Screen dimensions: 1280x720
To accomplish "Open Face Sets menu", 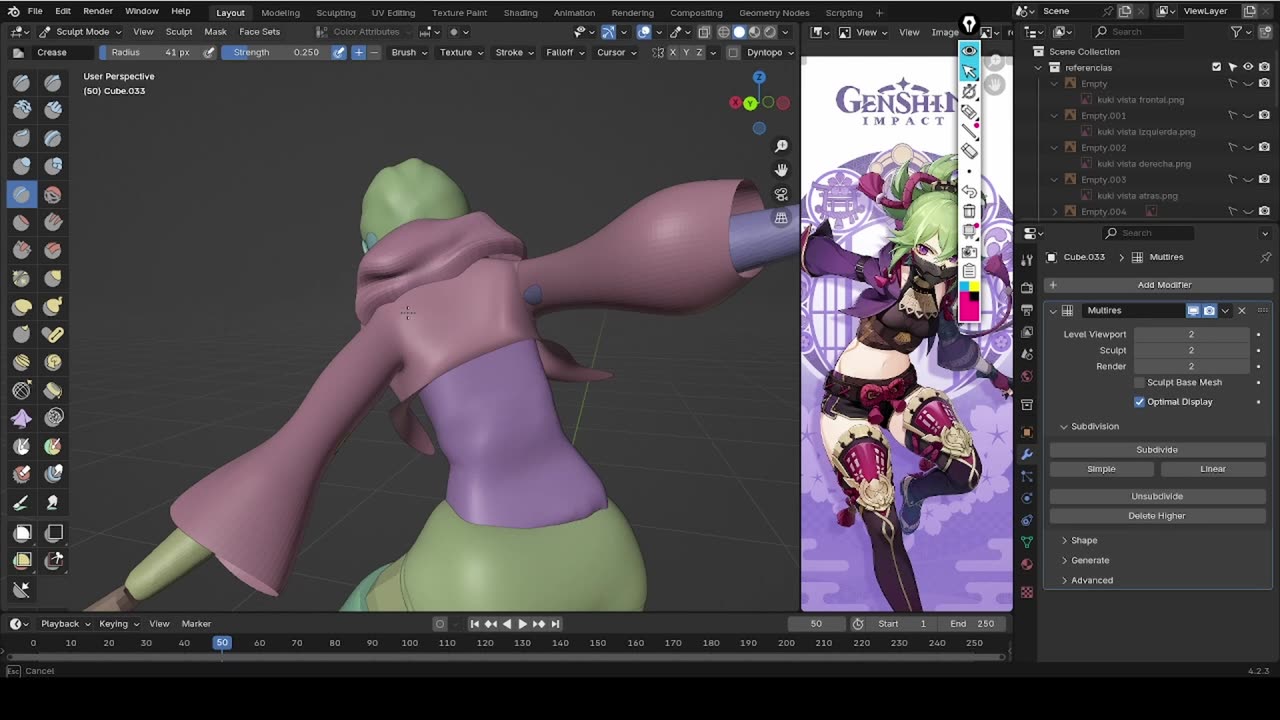I will point(259,31).
